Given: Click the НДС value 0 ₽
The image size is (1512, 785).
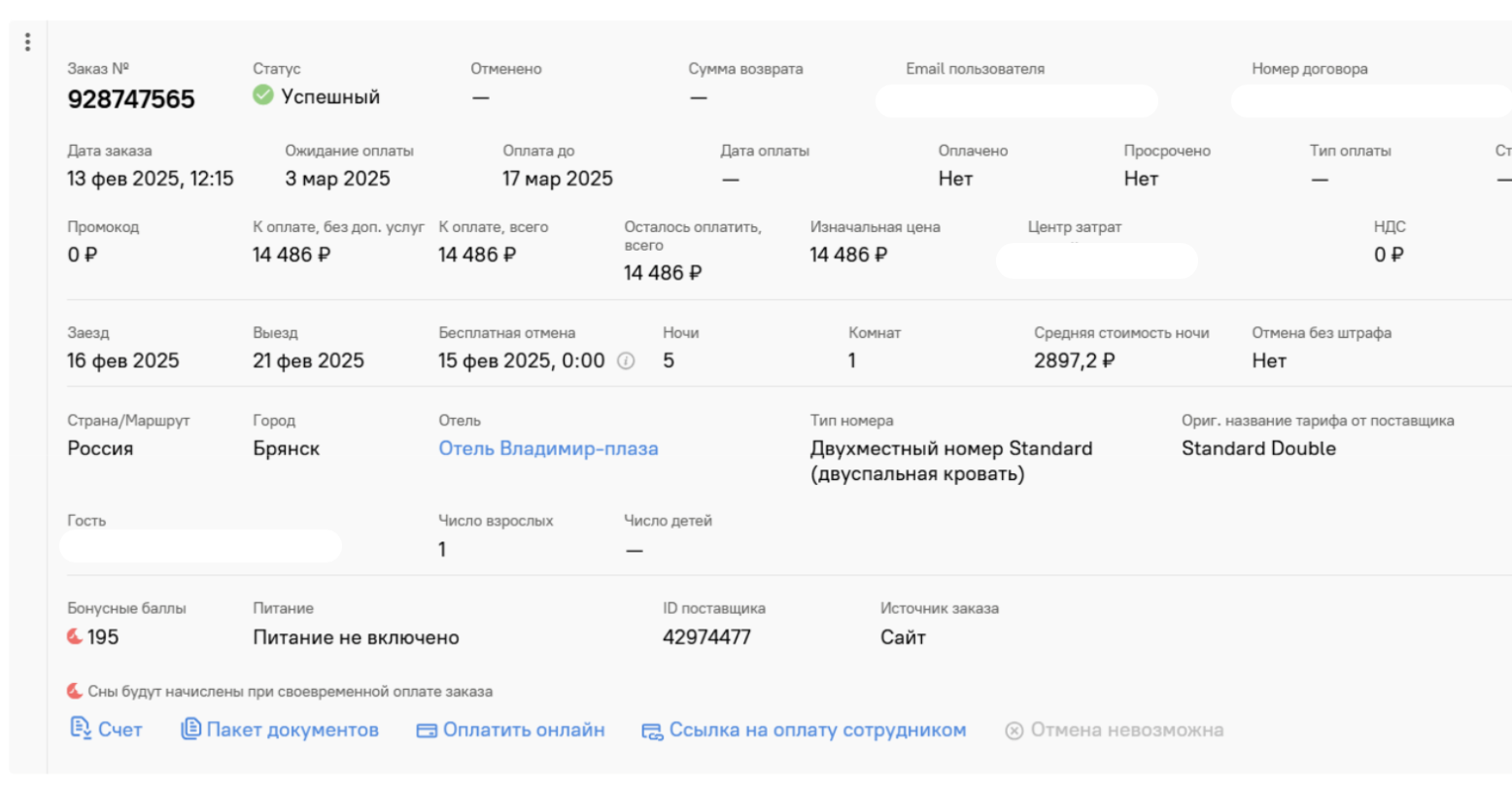Looking at the screenshot, I should (1389, 255).
